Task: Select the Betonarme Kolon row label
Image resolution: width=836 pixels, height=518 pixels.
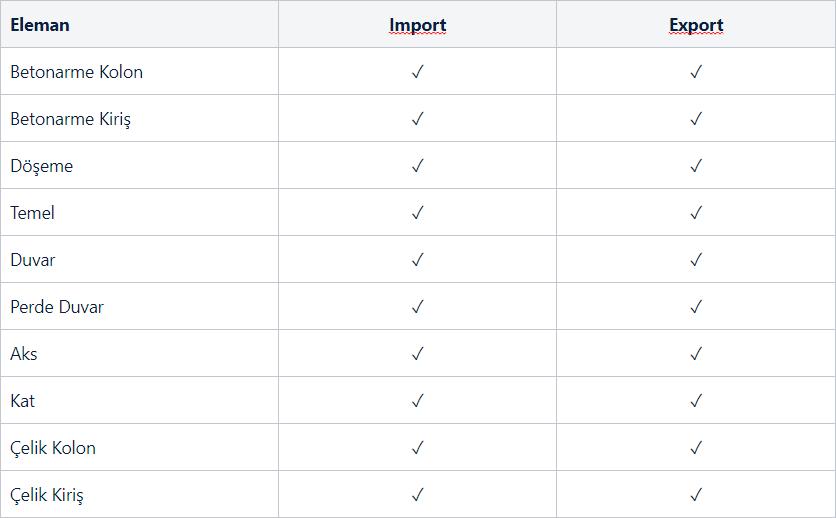Action: click(x=77, y=72)
